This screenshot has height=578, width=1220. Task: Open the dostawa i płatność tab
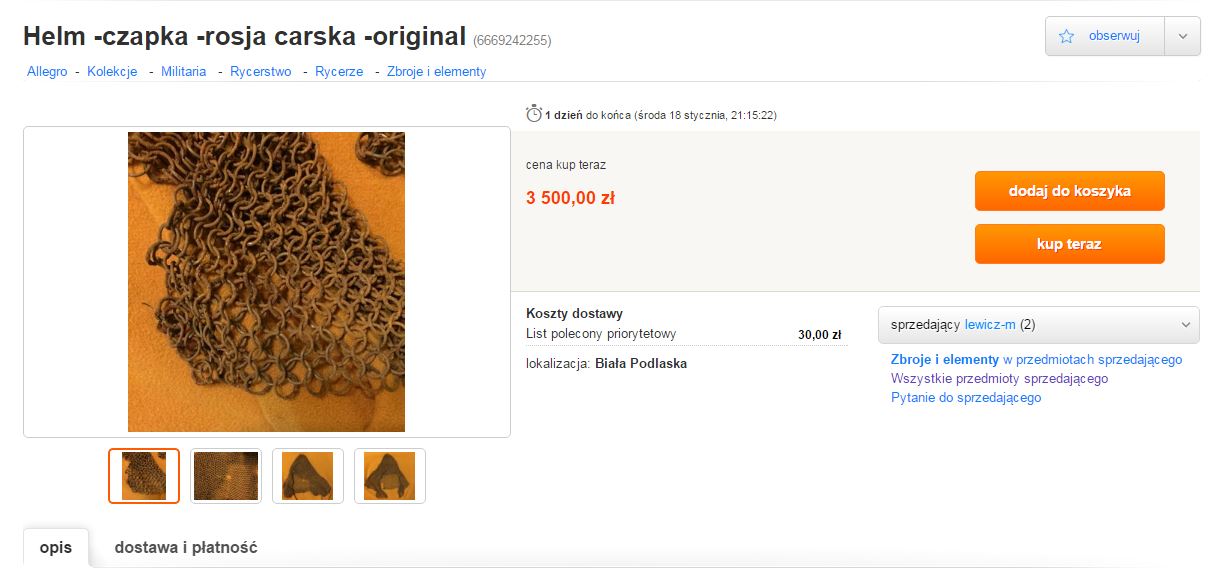[x=186, y=548]
